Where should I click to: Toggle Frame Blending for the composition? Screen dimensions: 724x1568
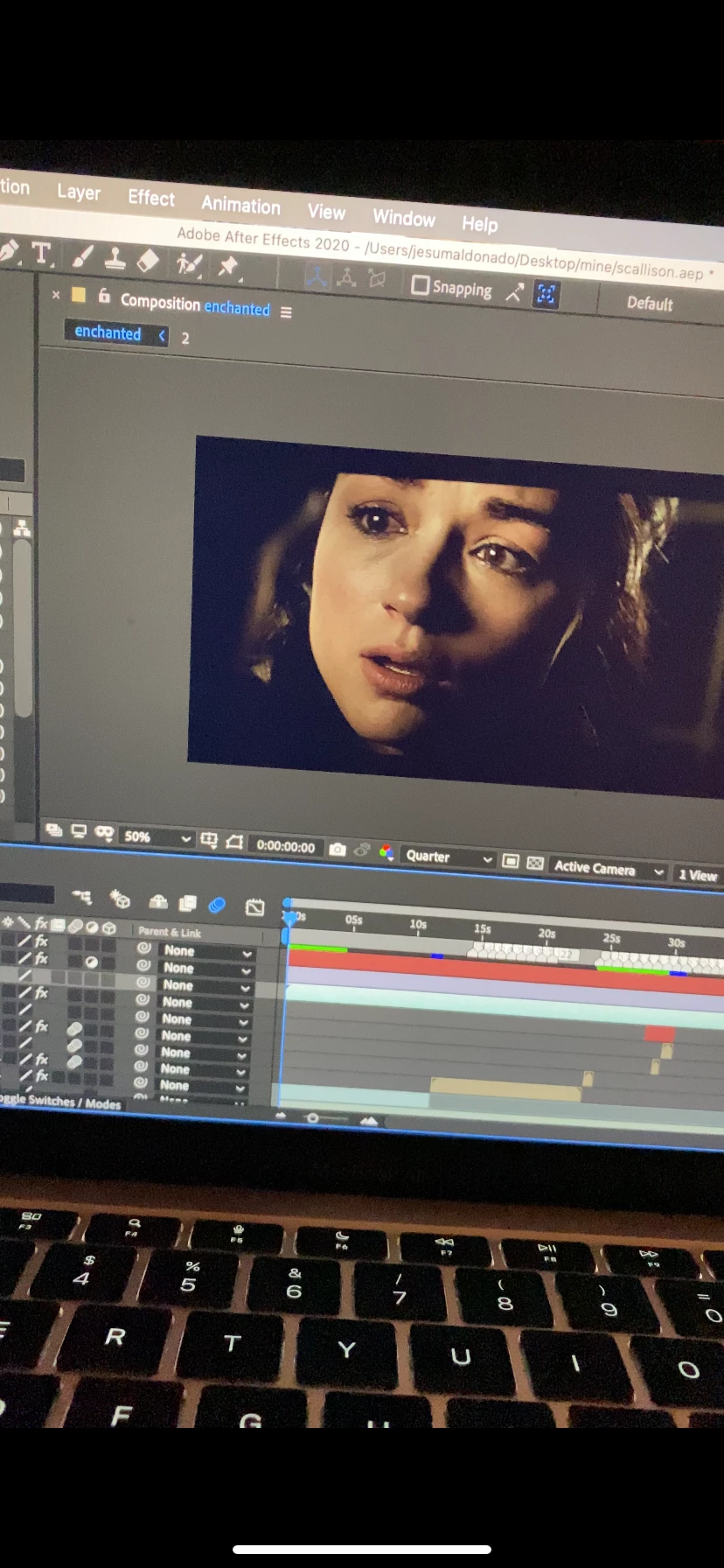tap(187, 903)
